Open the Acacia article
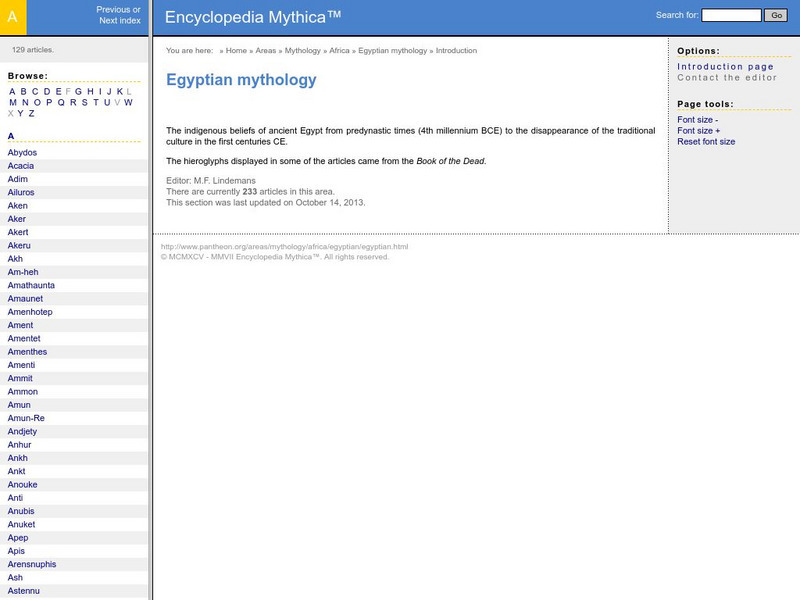The height and width of the screenshot is (600, 800). 20,166
